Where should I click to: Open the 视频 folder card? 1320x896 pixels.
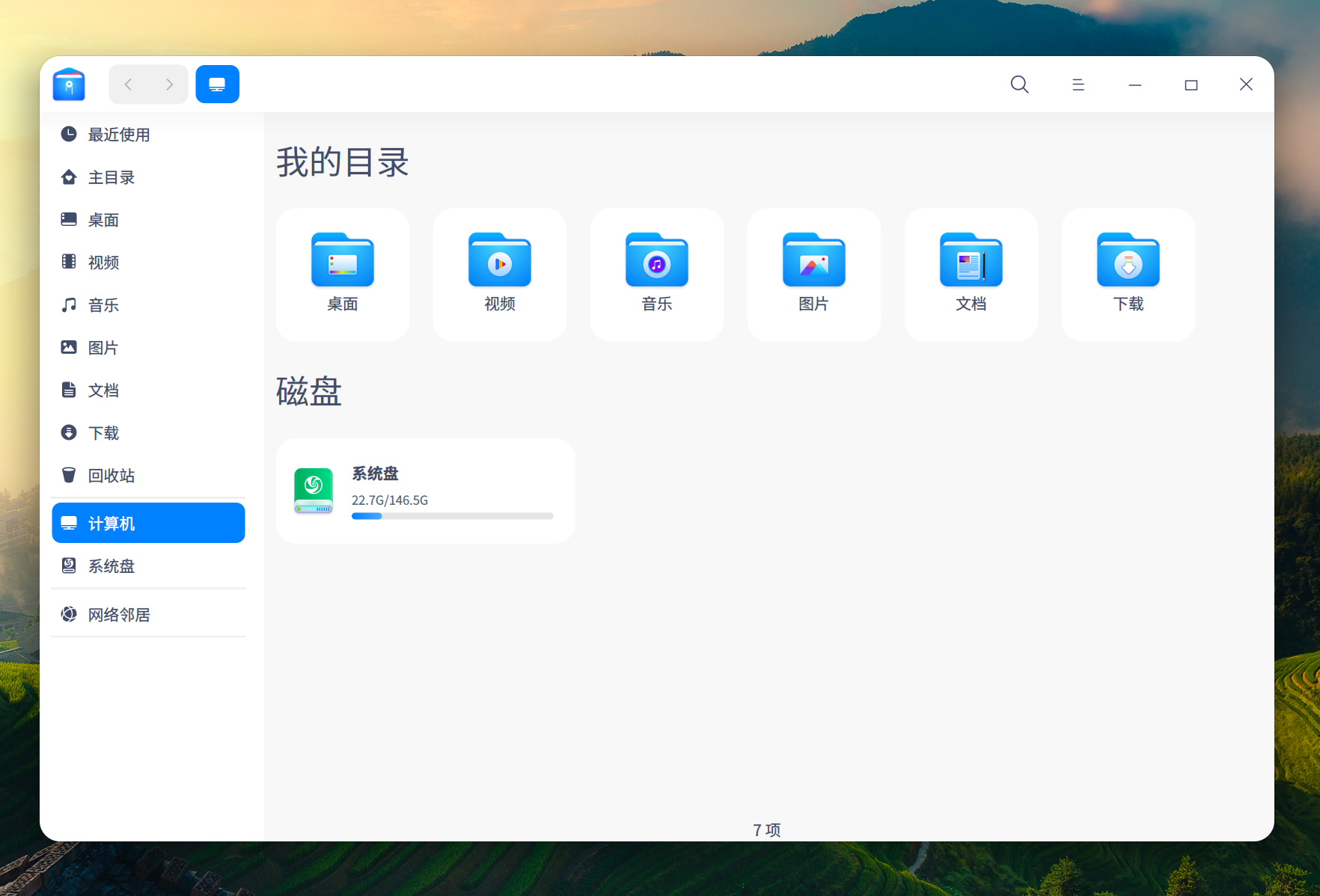pos(499,274)
